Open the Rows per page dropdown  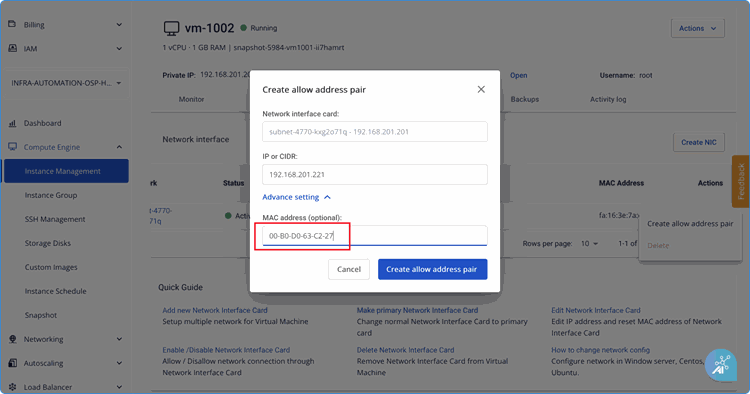[589, 243]
